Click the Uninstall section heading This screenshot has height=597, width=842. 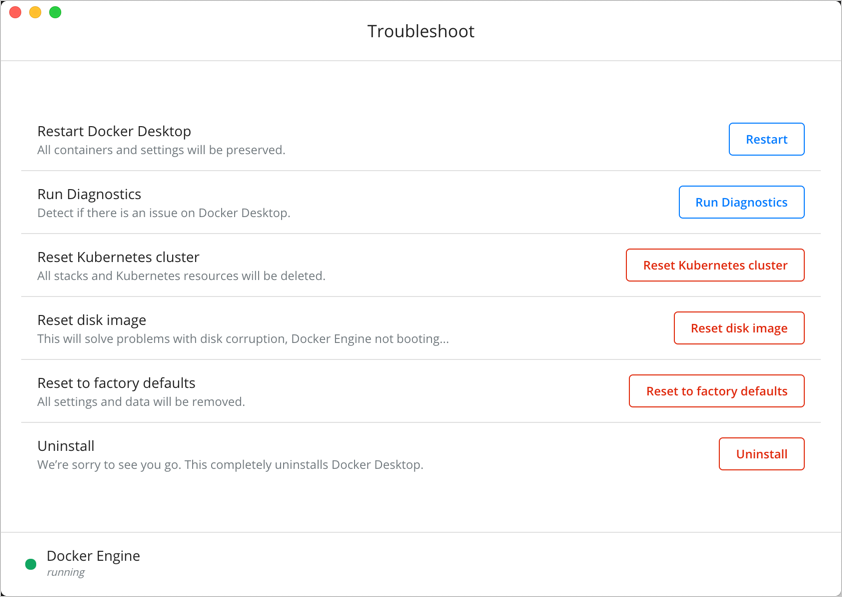[66, 446]
